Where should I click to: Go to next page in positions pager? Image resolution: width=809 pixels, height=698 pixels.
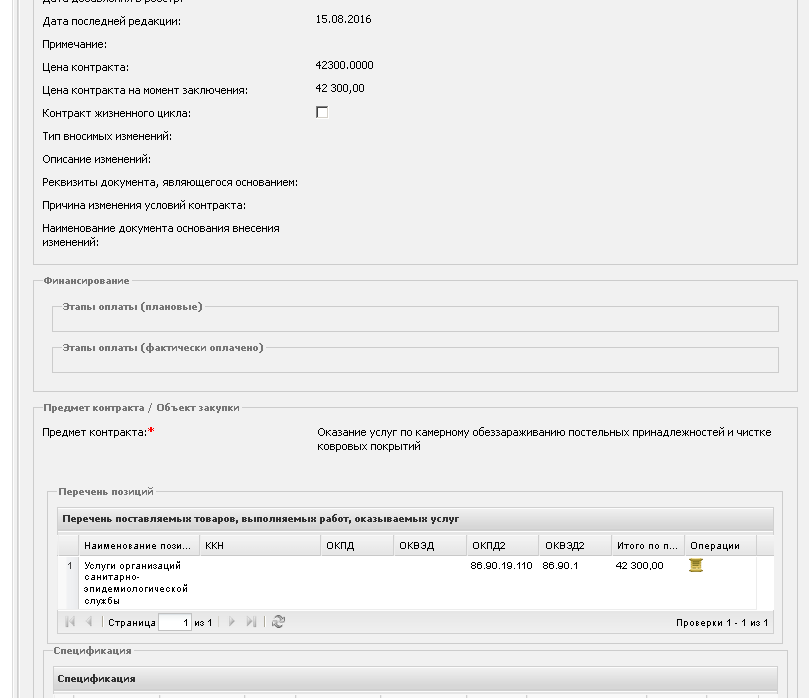232,622
